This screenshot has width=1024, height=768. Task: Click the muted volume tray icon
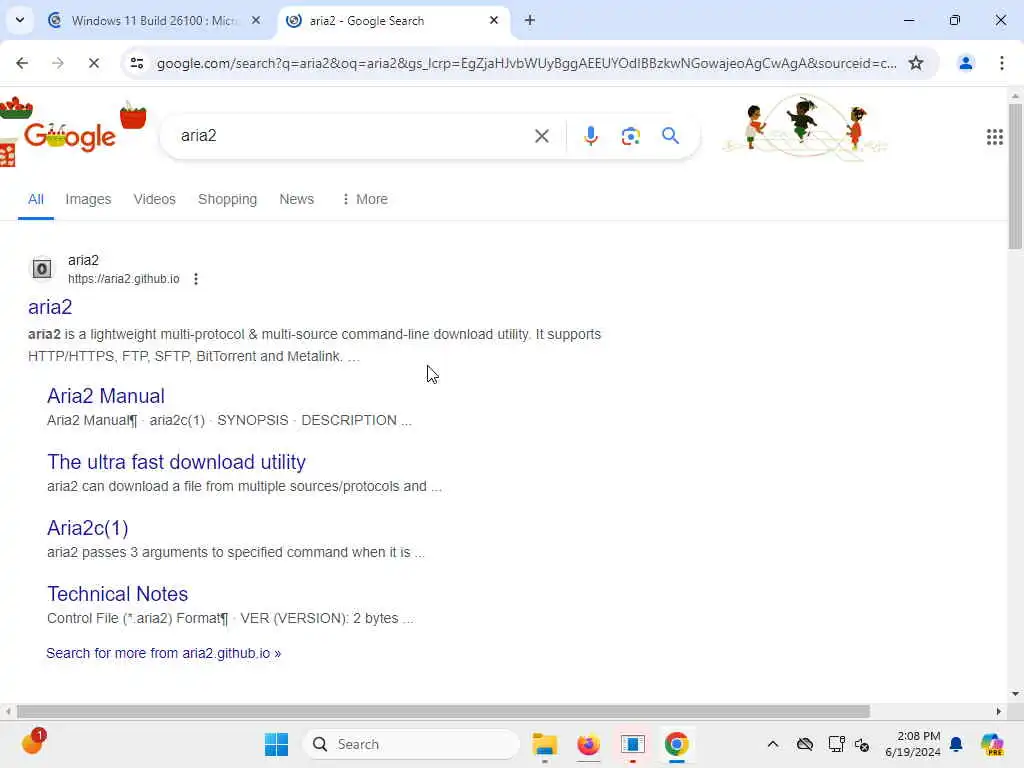click(x=862, y=744)
